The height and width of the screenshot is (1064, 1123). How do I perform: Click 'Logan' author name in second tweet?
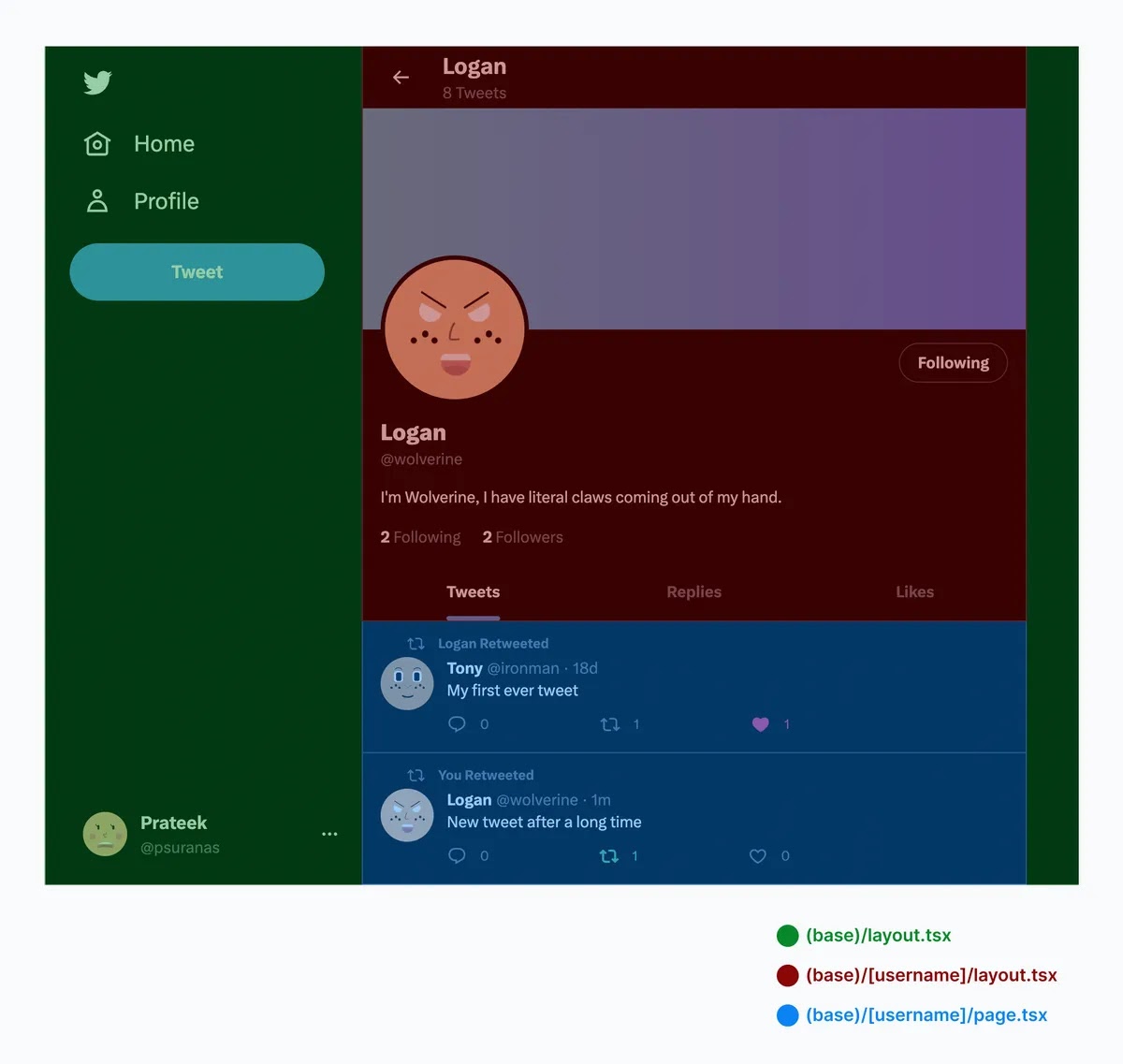tap(469, 800)
